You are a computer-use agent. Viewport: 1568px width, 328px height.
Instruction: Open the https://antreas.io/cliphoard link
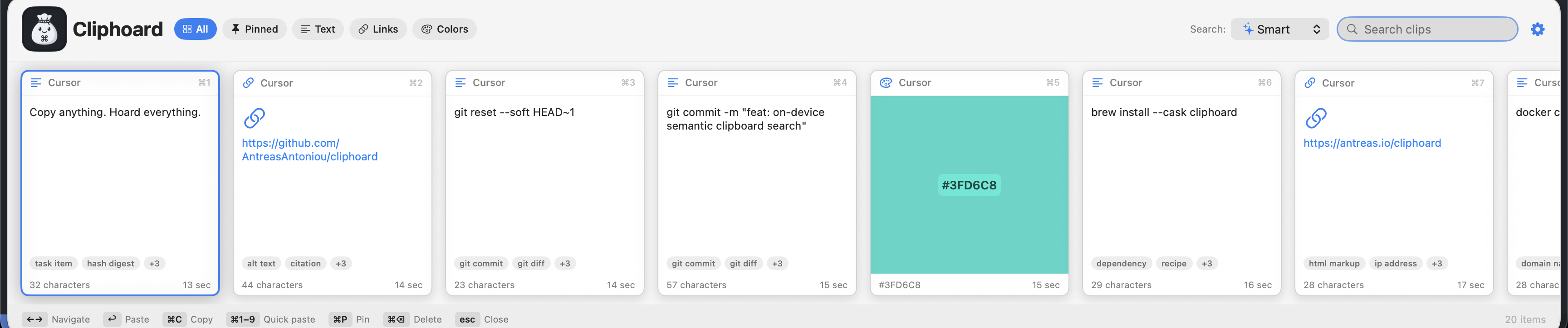pyautogui.click(x=1372, y=143)
